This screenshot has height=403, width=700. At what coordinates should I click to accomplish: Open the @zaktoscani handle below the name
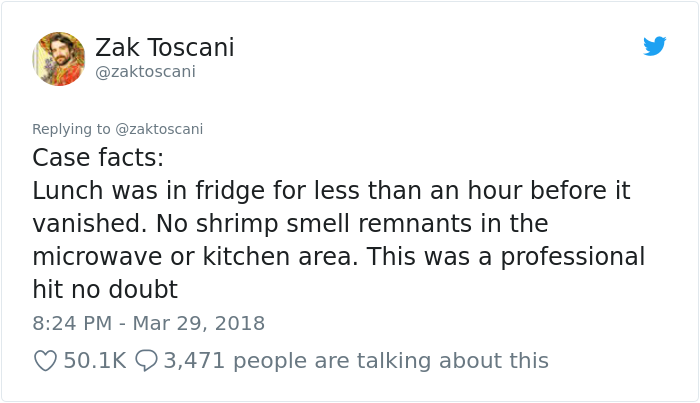pos(145,72)
